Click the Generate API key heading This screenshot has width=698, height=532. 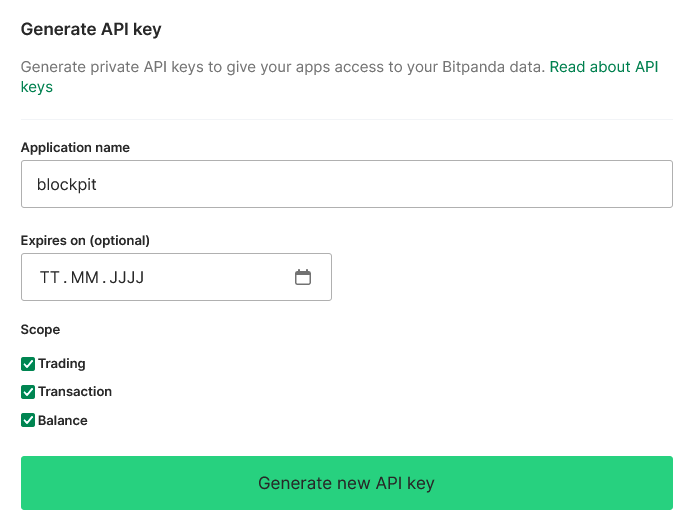coord(91,29)
